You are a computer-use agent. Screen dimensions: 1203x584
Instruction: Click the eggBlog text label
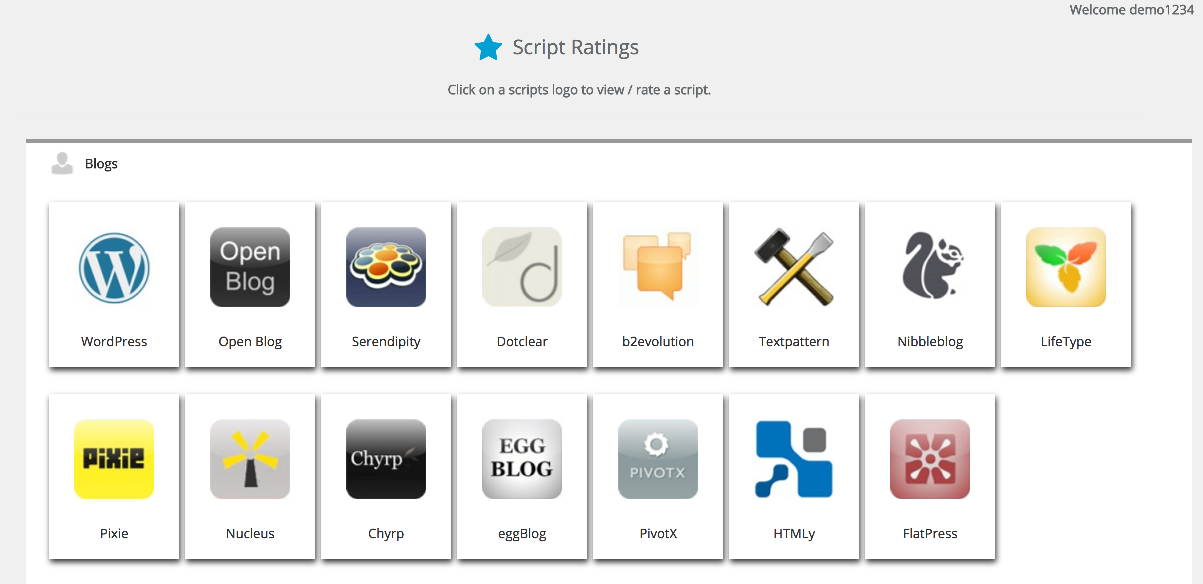tap(522, 533)
